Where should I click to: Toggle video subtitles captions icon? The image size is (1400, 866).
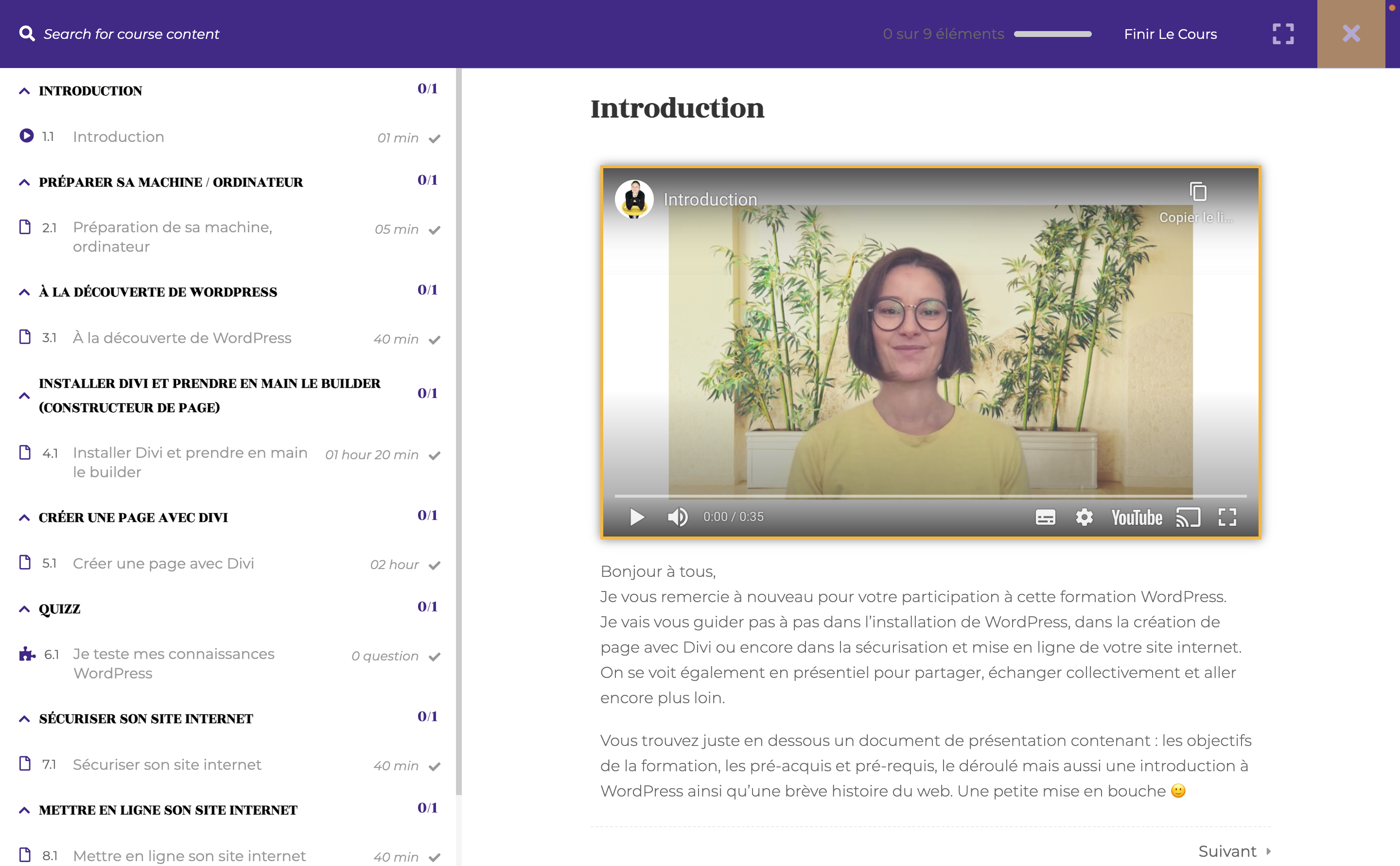[1045, 517]
